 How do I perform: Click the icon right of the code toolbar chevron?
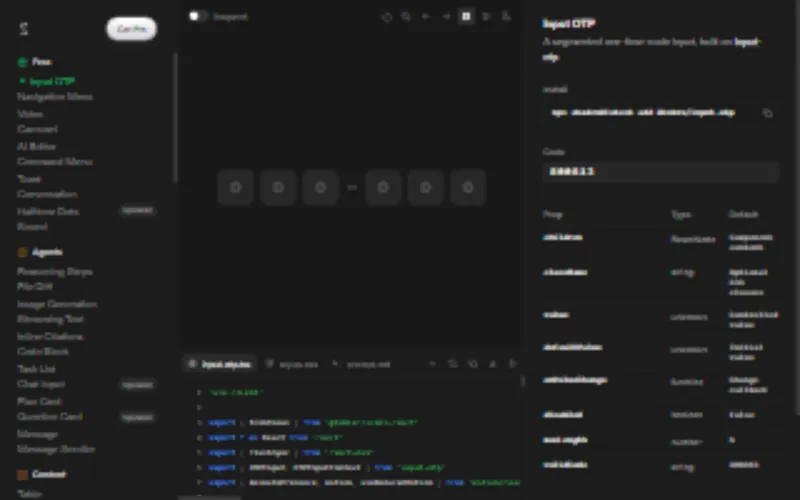point(453,364)
